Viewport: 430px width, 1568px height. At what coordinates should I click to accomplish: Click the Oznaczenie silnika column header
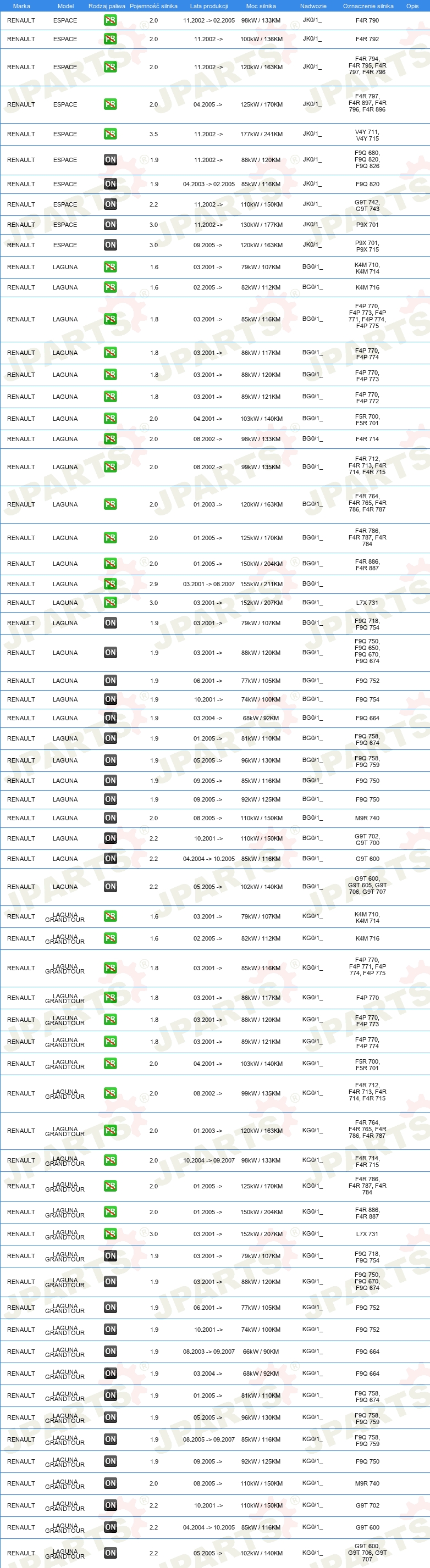coord(368,6)
